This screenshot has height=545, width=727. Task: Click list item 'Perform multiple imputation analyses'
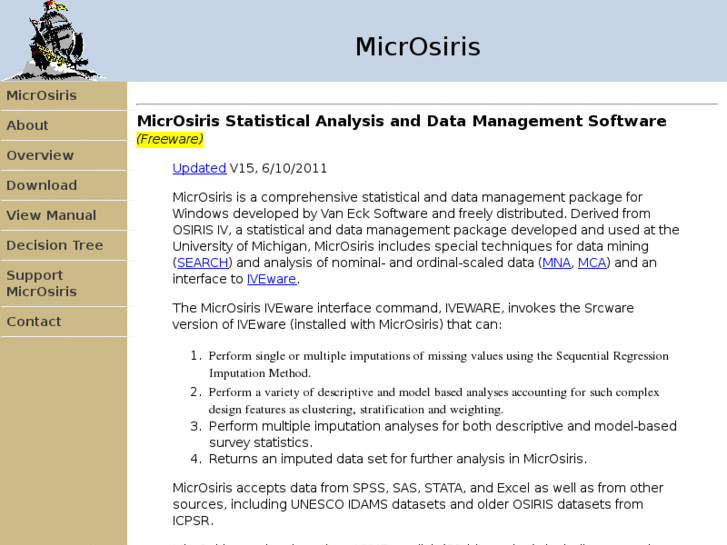[443, 434]
